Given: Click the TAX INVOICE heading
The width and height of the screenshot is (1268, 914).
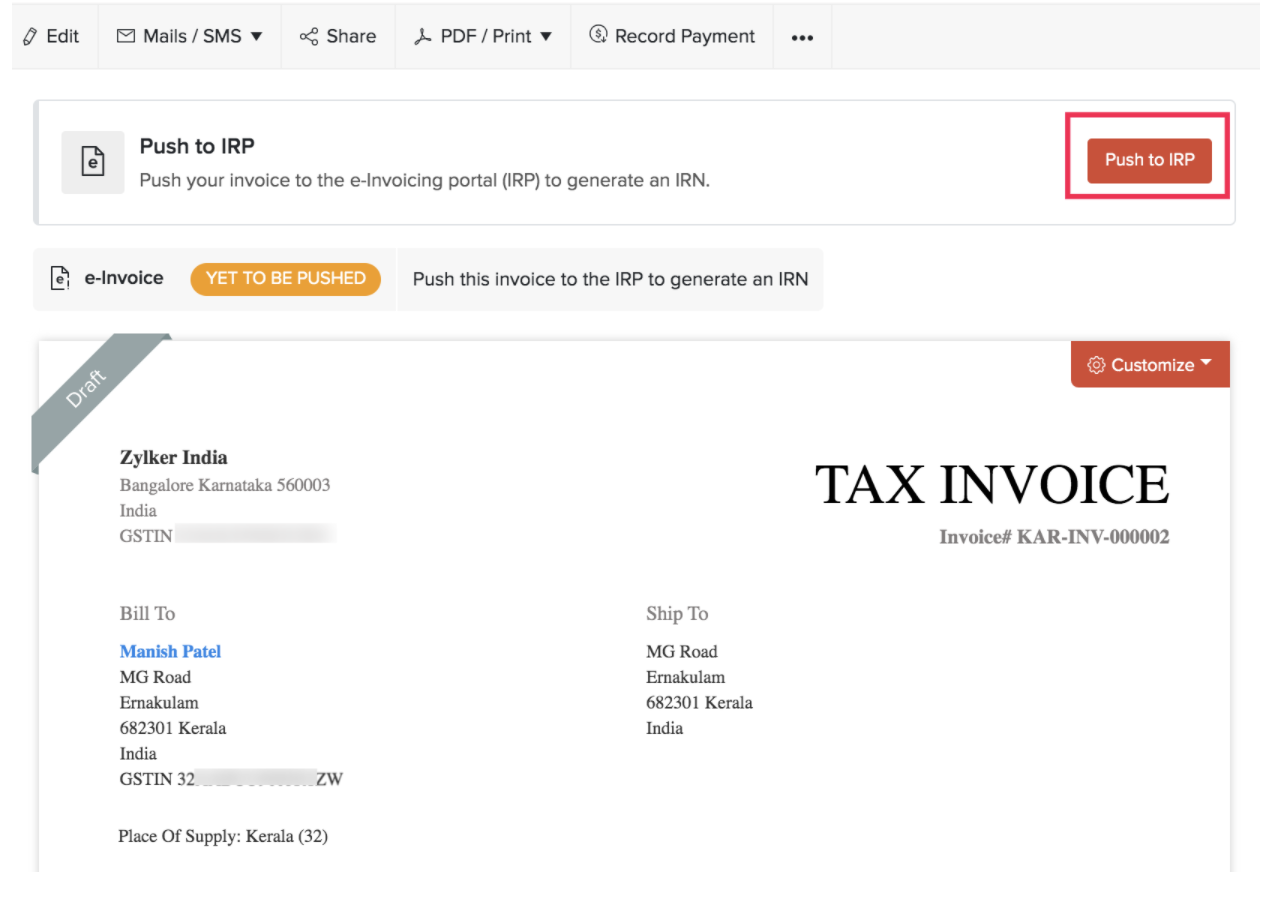Looking at the screenshot, I should click(994, 485).
